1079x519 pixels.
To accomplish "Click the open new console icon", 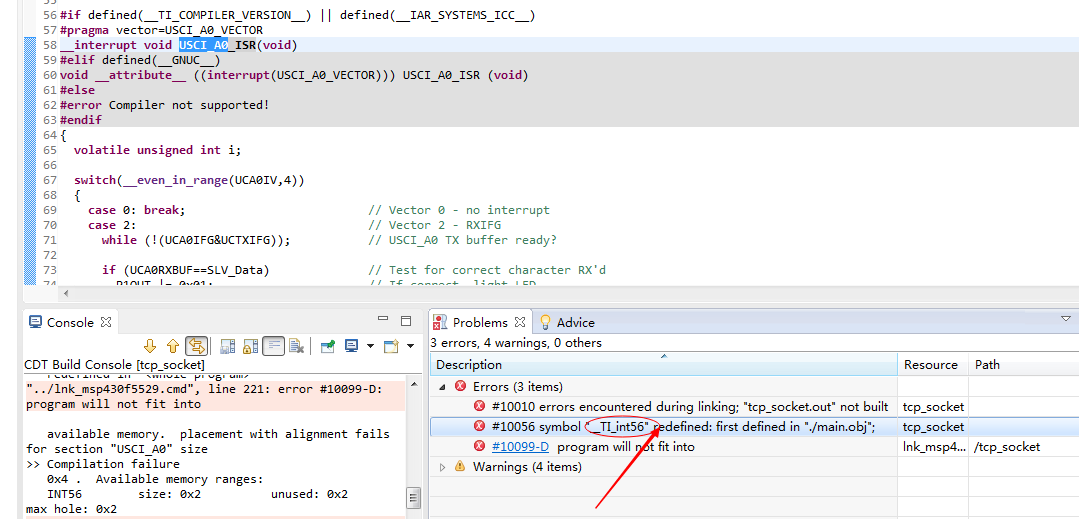I will click(392, 346).
